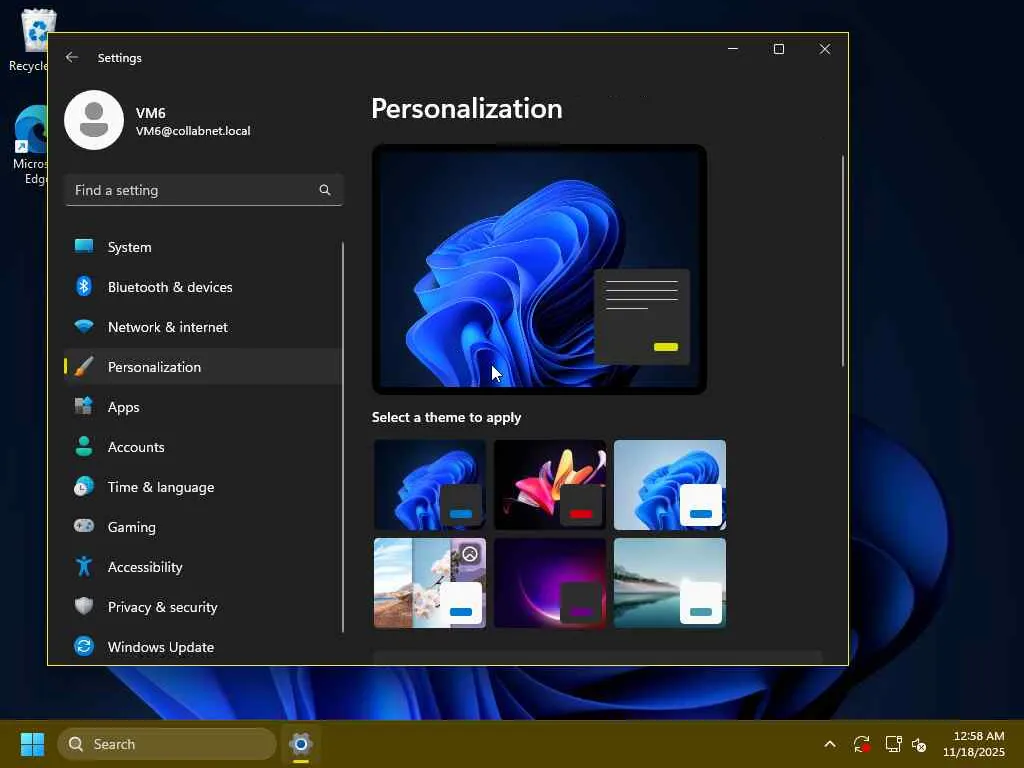Image resolution: width=1024 pixels, height=768 pixels.
Task: Go to Time & language settings
Action: [202, 487]
